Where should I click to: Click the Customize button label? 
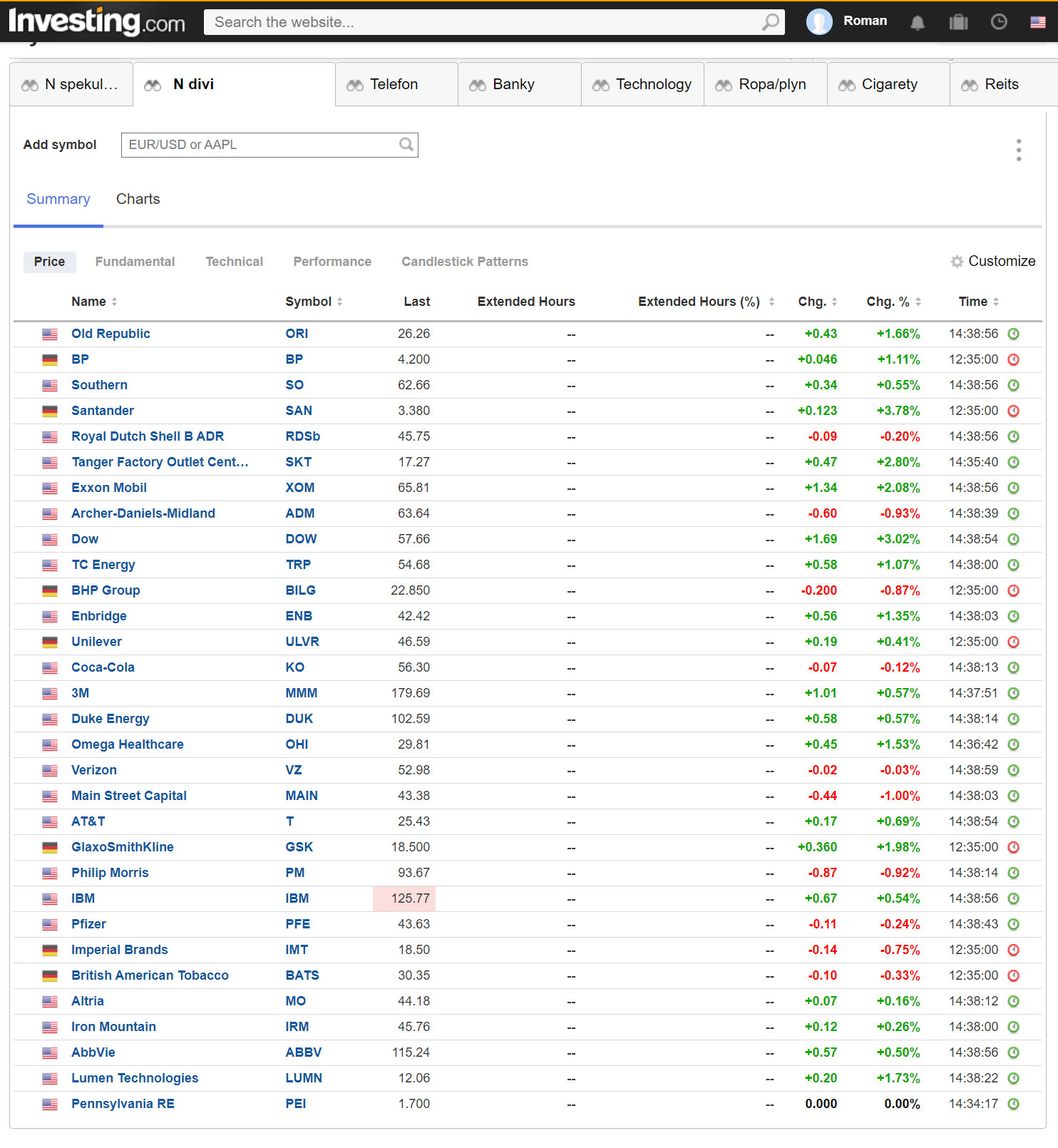coord(1002,262)
